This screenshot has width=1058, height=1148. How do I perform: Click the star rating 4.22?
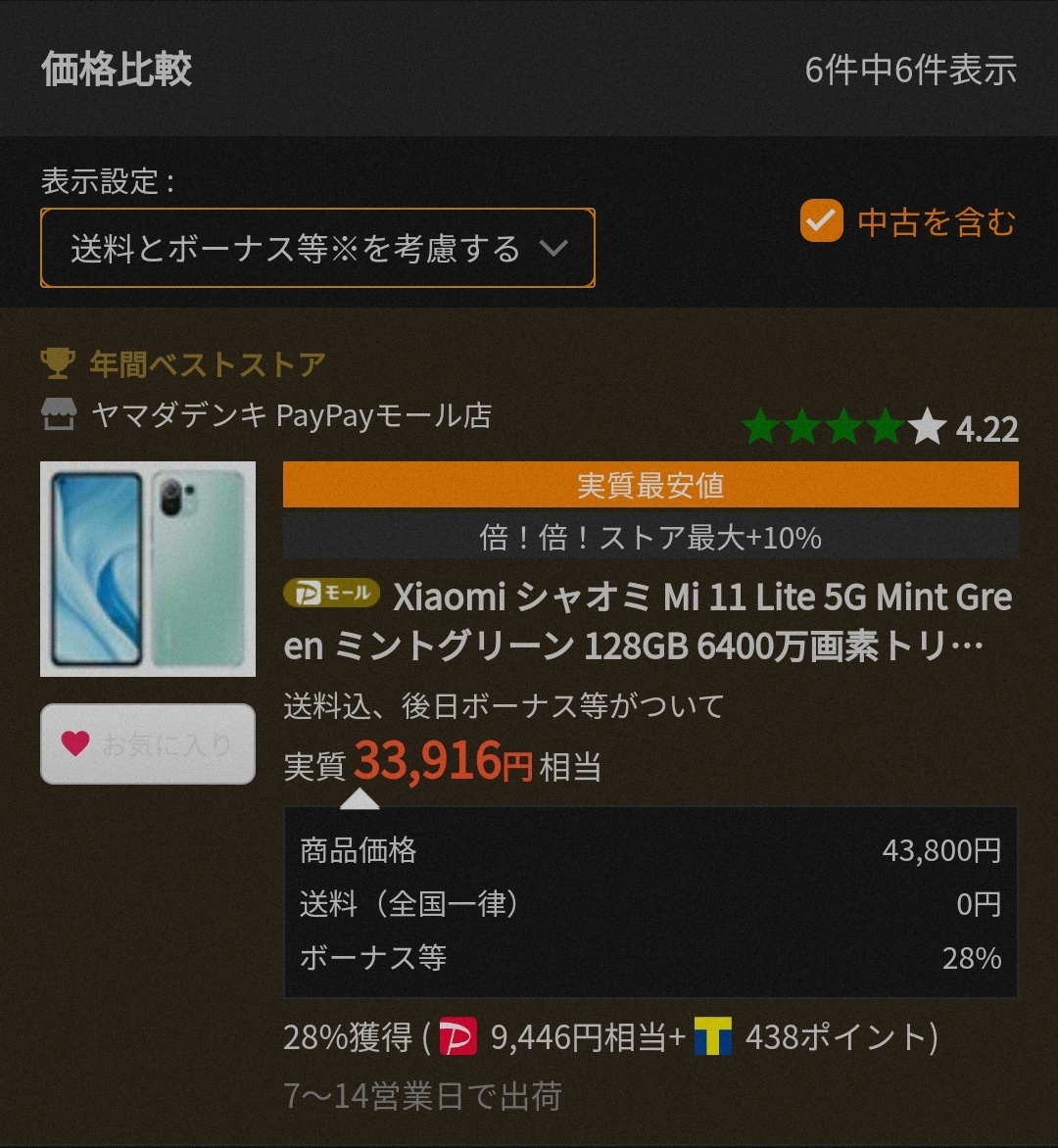[x=880, y=427]
